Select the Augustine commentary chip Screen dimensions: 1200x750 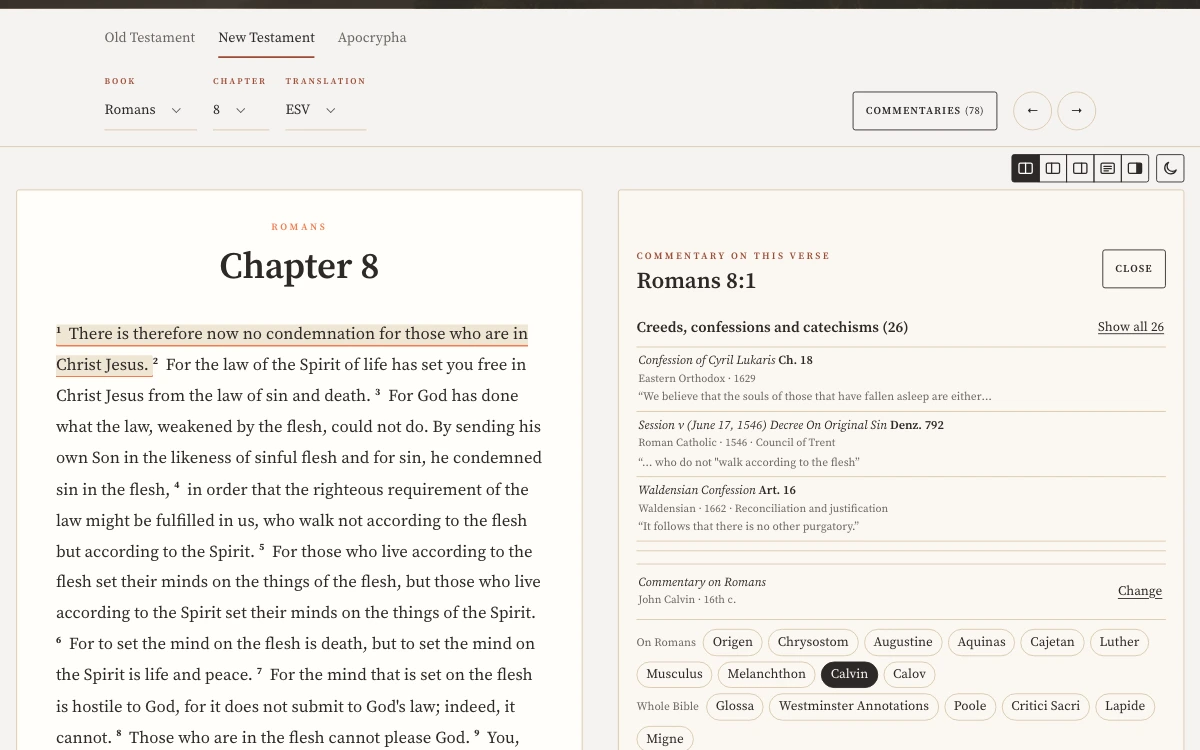click(903, 642)
